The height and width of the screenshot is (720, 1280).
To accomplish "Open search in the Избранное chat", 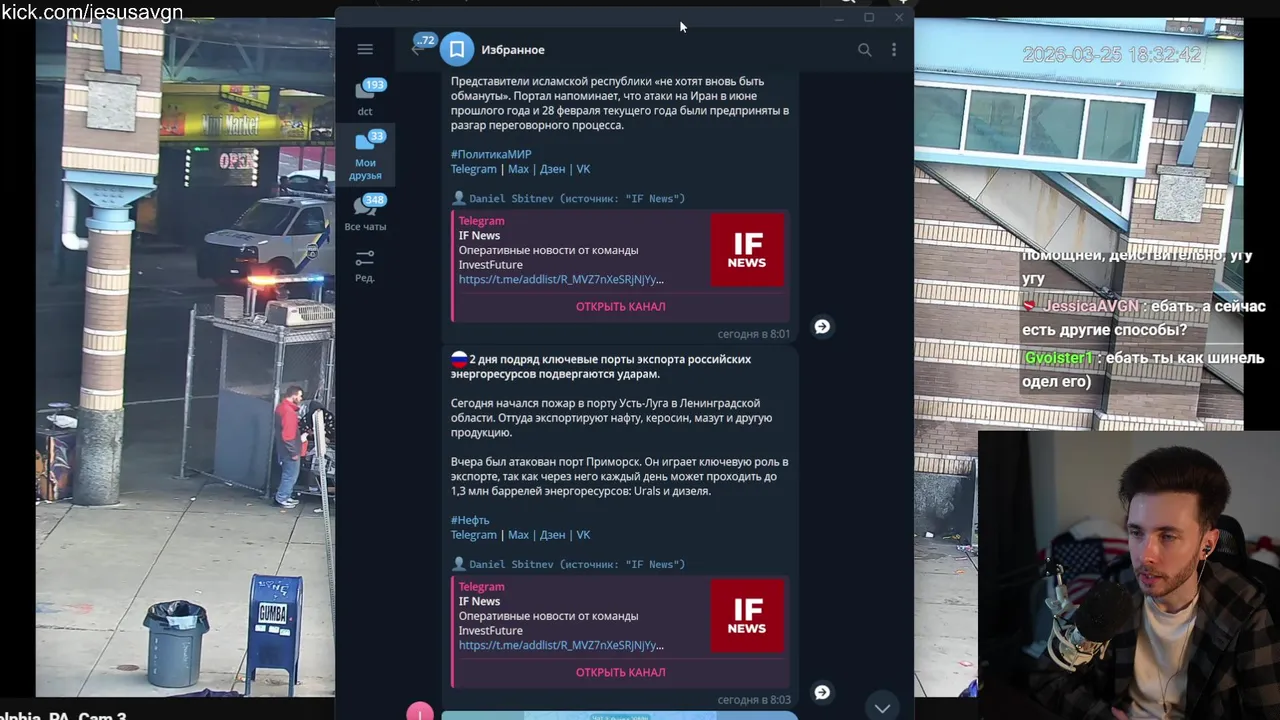I will pos(865,49).
